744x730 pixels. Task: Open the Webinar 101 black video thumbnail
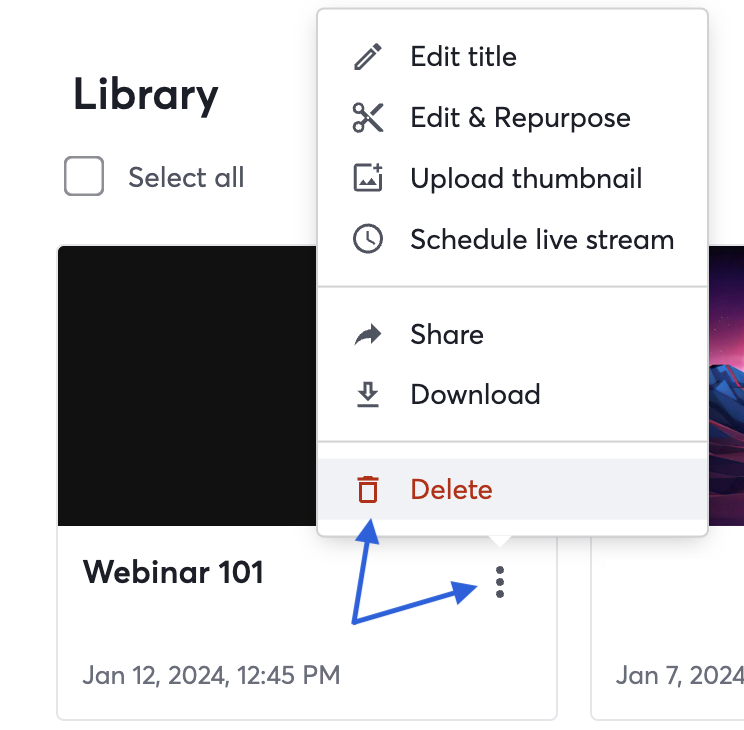tap(187, 385)
